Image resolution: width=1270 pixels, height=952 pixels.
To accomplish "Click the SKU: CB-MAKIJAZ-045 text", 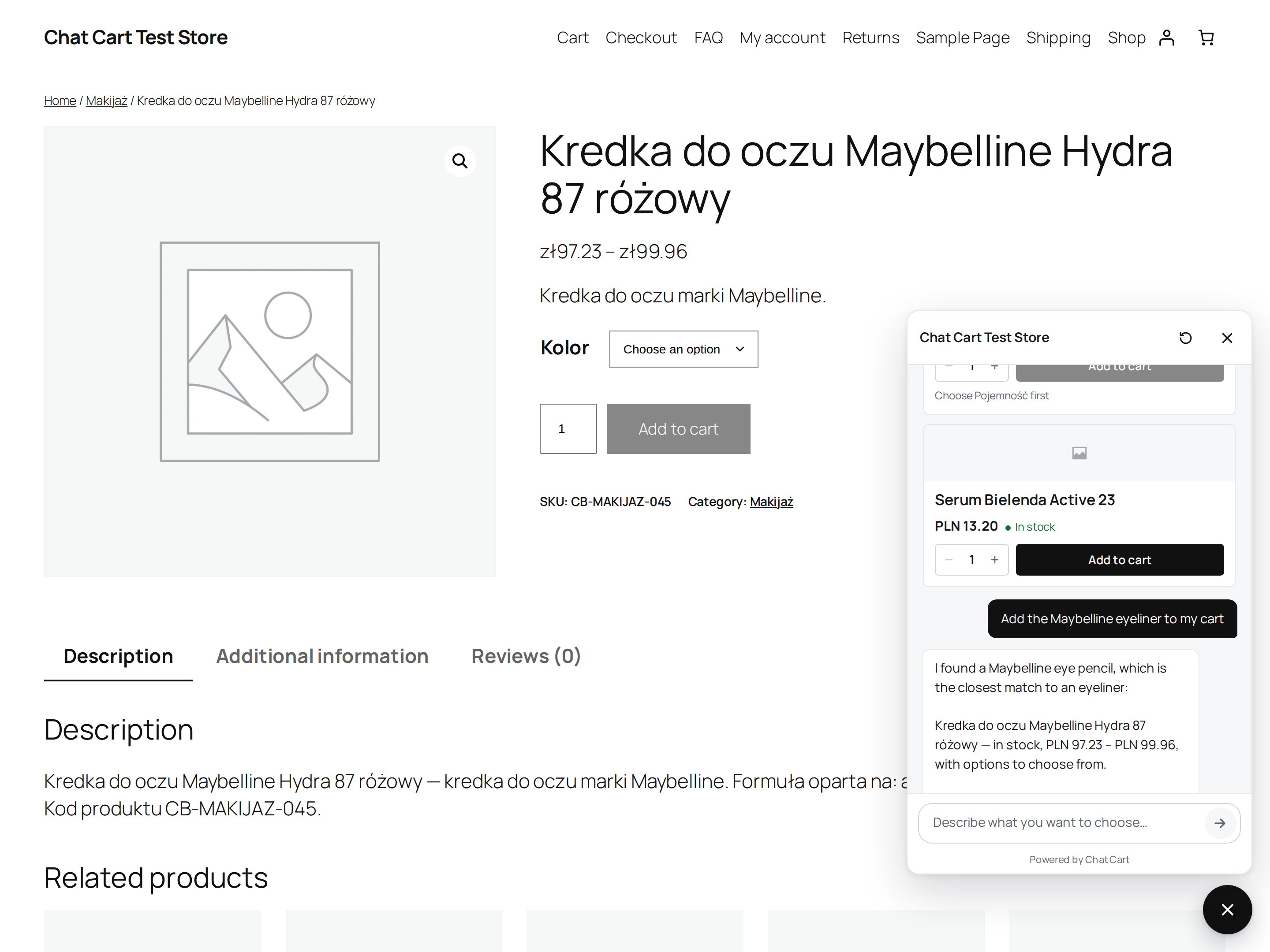I will click(605, 502).
